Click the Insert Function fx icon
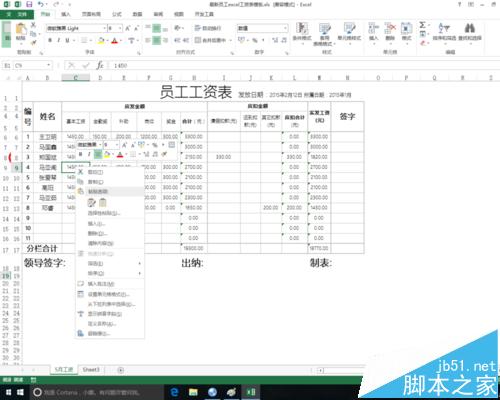Screen dimensions: 500x400 (100, 65)
